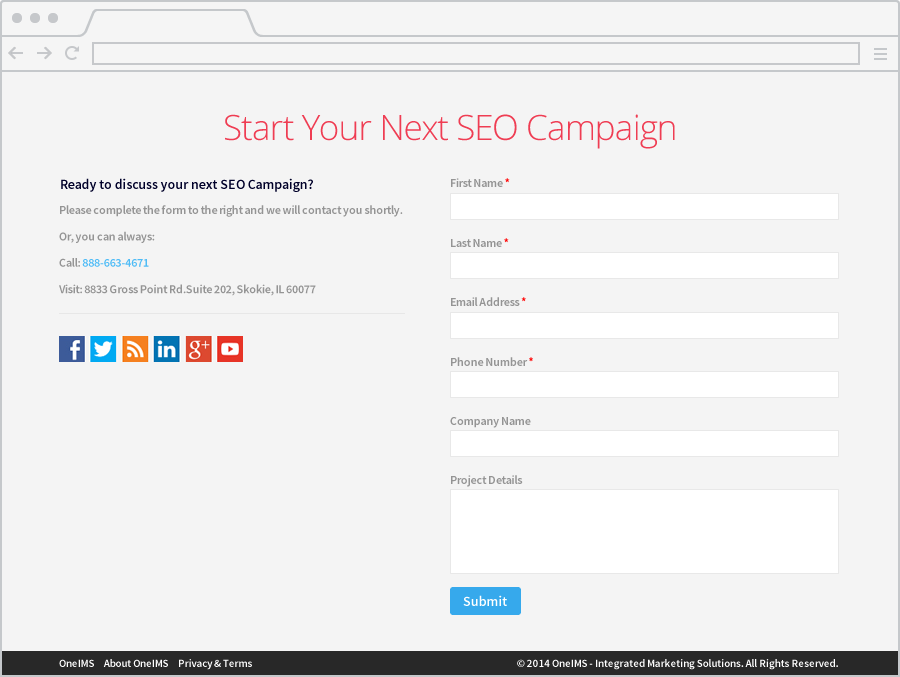Image resolution: width=900 pixels, height=677 pixels.
Task: Submit the SEO campaign form
Action: 485,601
